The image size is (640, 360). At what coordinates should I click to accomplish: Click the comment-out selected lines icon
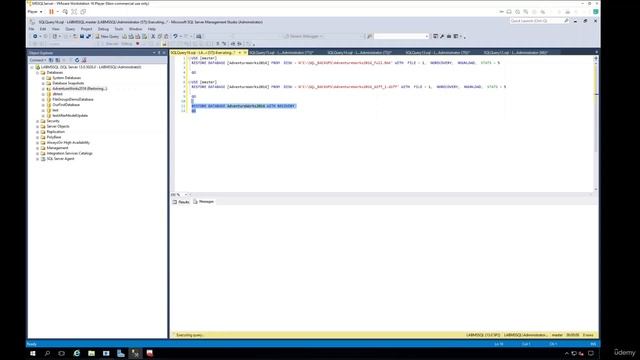218,44
